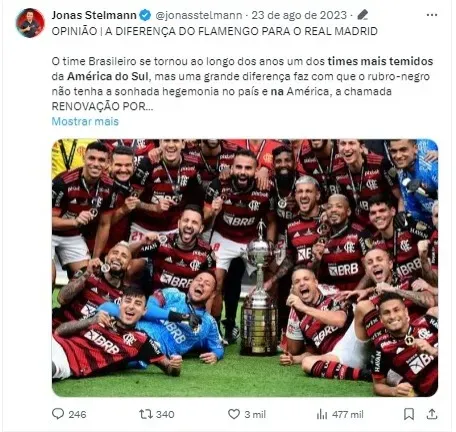
Task: Click the share upload icon
Action: tap(432, 414)
